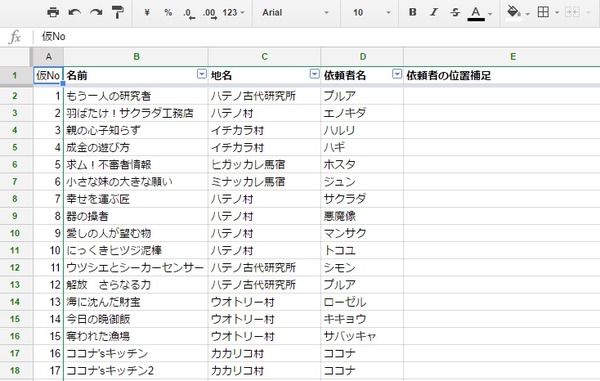Click cell マンサク

click(362, 233)
